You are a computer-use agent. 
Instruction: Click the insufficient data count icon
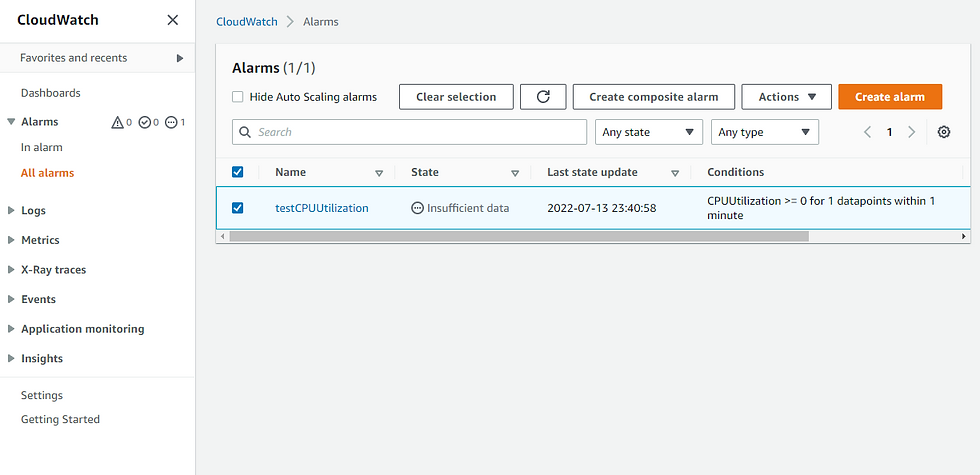tap(171, 122)
